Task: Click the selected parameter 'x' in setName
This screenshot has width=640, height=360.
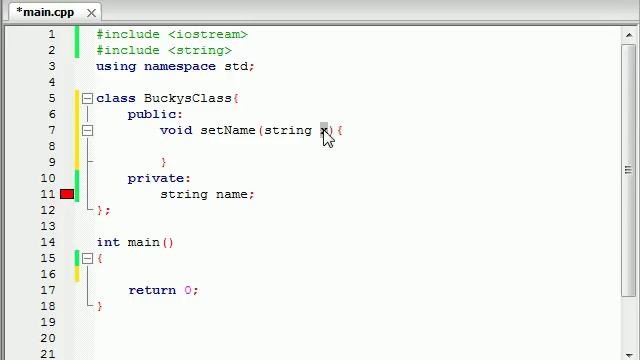Action: tap(324, 131)
